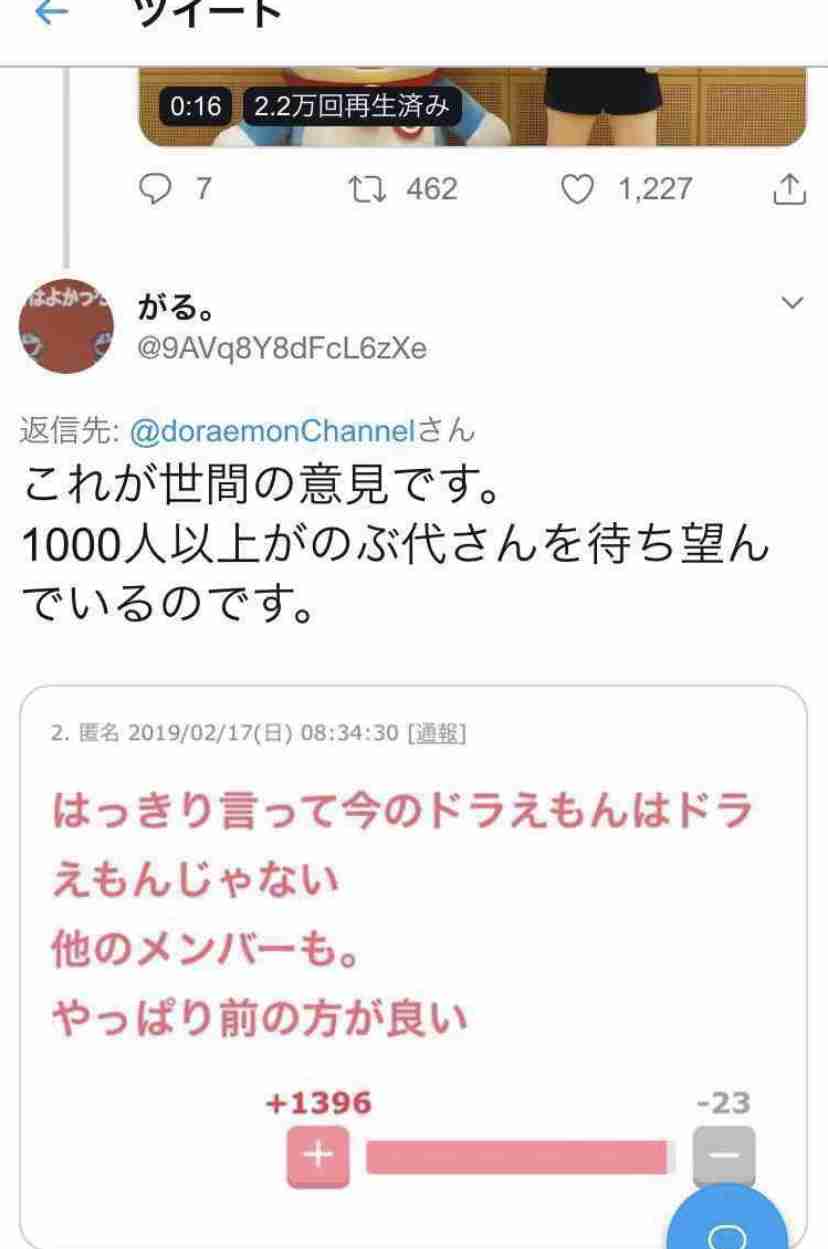Tap the gray minus vote button
Image resolution: width=828 pixels, height=1249 pixels.
pyautogui.click(x=725, y=1155)
